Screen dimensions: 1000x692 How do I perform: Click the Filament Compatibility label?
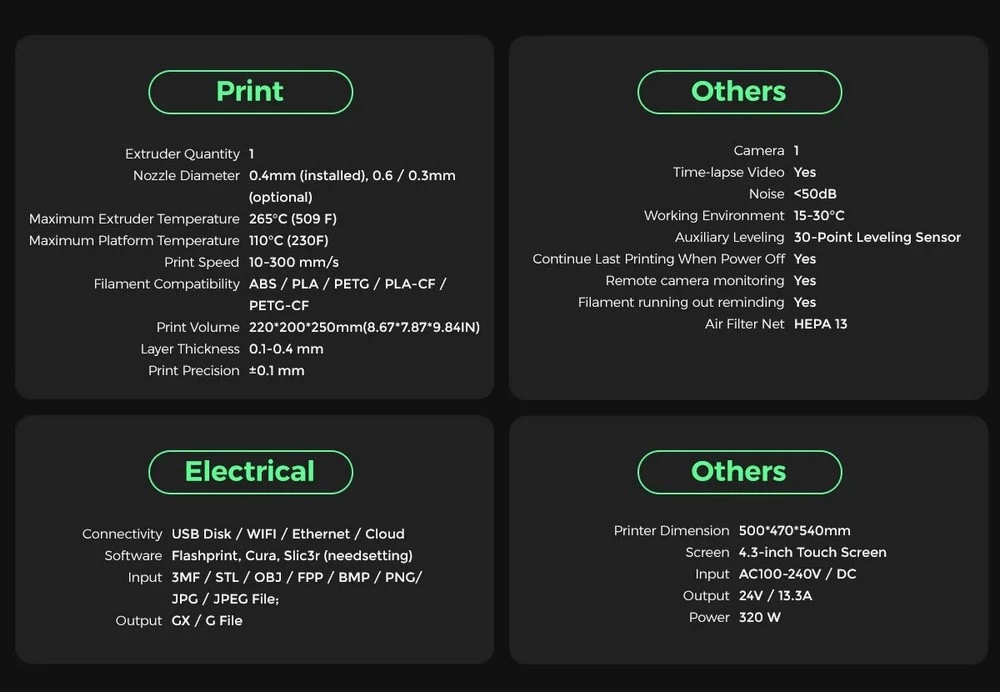(x=167, y=284)
